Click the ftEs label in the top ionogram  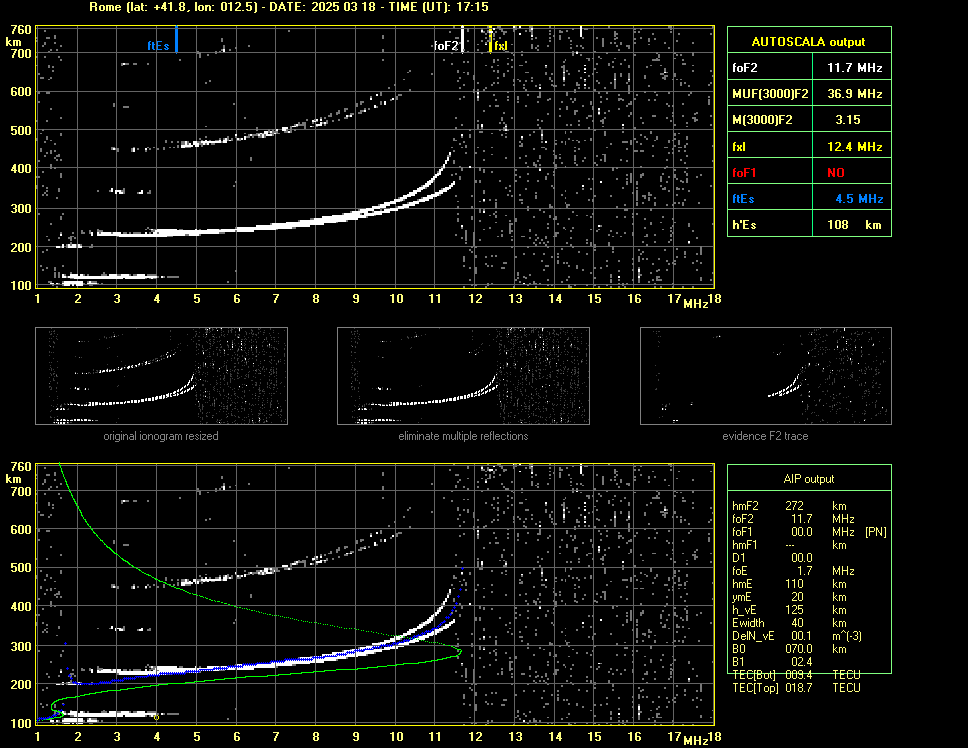coord(158,46)
